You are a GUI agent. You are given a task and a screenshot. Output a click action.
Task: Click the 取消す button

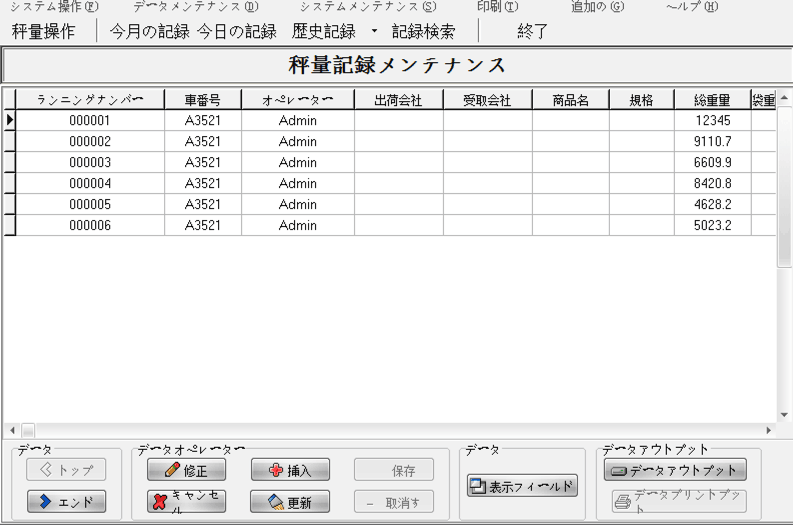coord(394,502)
